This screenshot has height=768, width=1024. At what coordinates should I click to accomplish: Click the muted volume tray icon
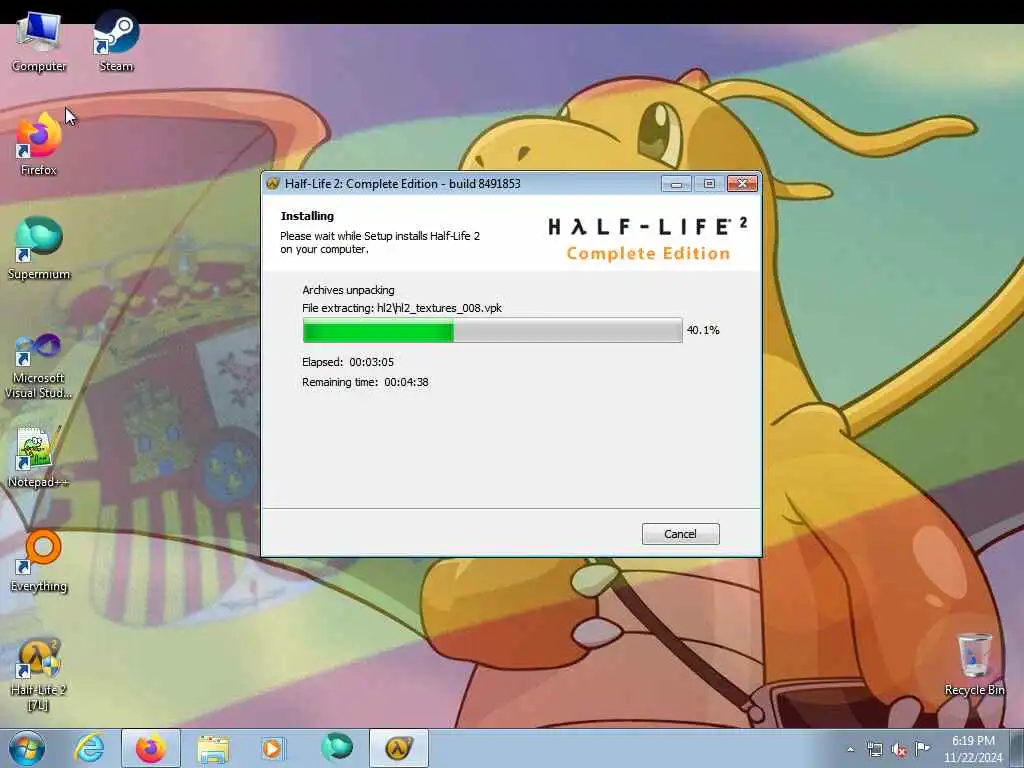pyautogui.click(x=899, y=750)
